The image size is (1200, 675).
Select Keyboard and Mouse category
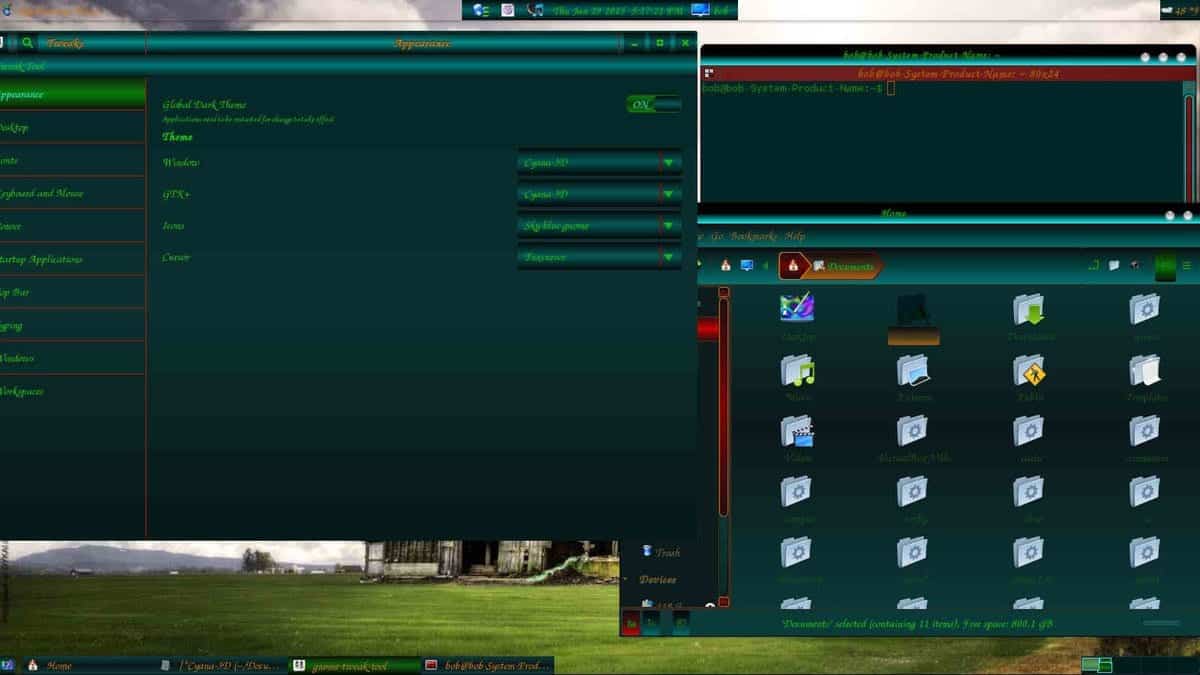click(x=72, y=193)
